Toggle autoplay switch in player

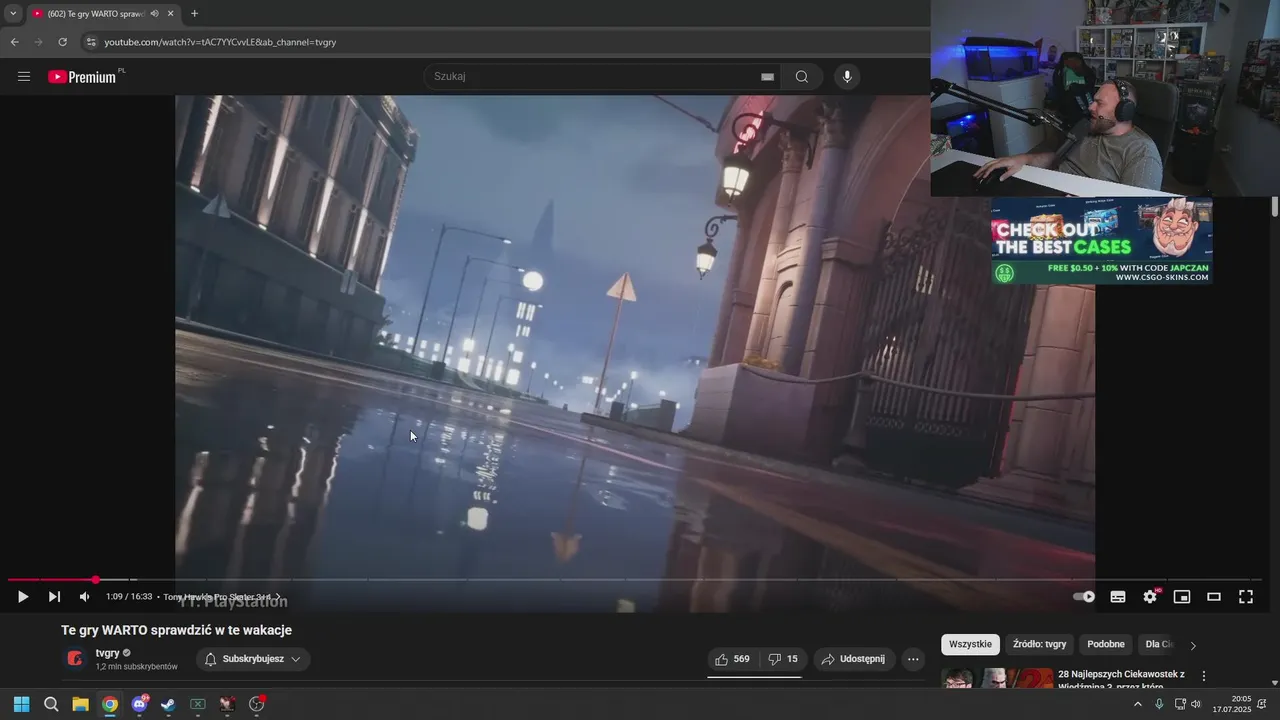[x=1084, y=597]
